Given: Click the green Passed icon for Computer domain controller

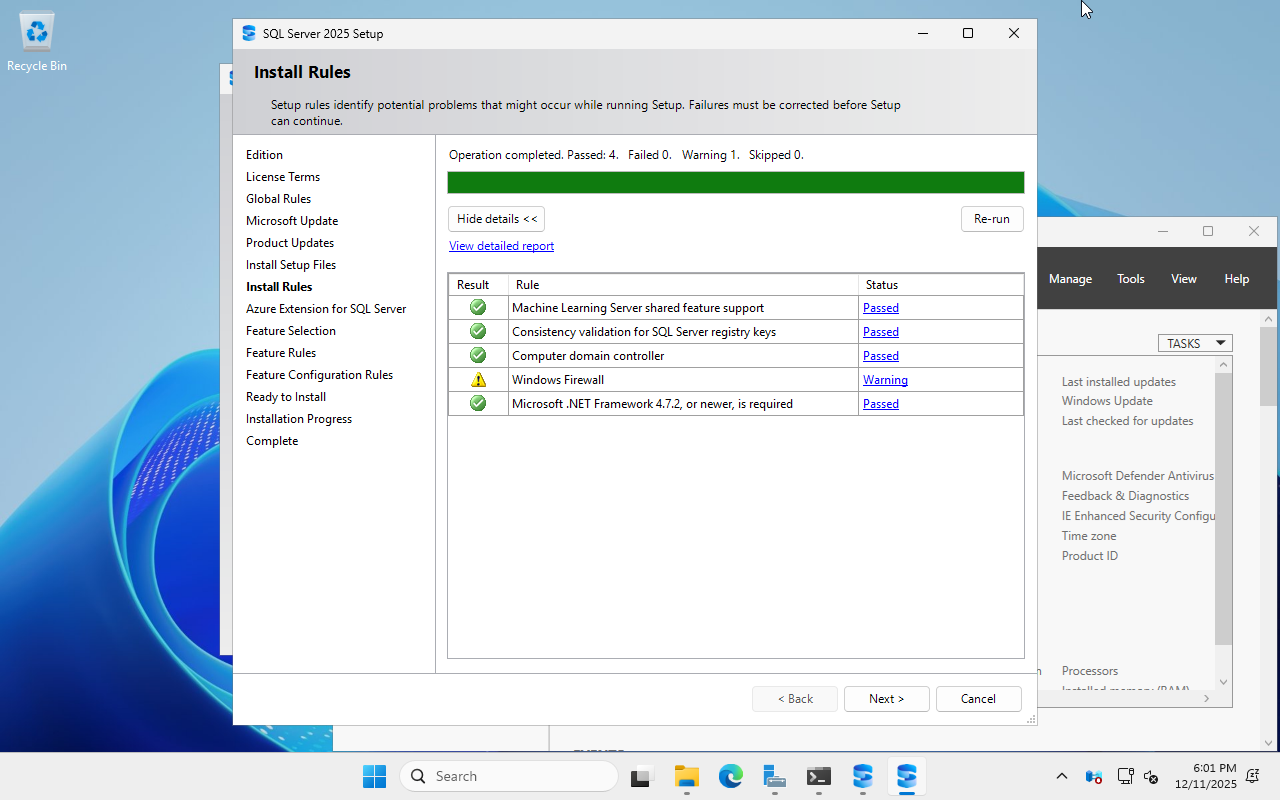Looking at the screenshot, I should pyautogui.click(x=478, y=355).
